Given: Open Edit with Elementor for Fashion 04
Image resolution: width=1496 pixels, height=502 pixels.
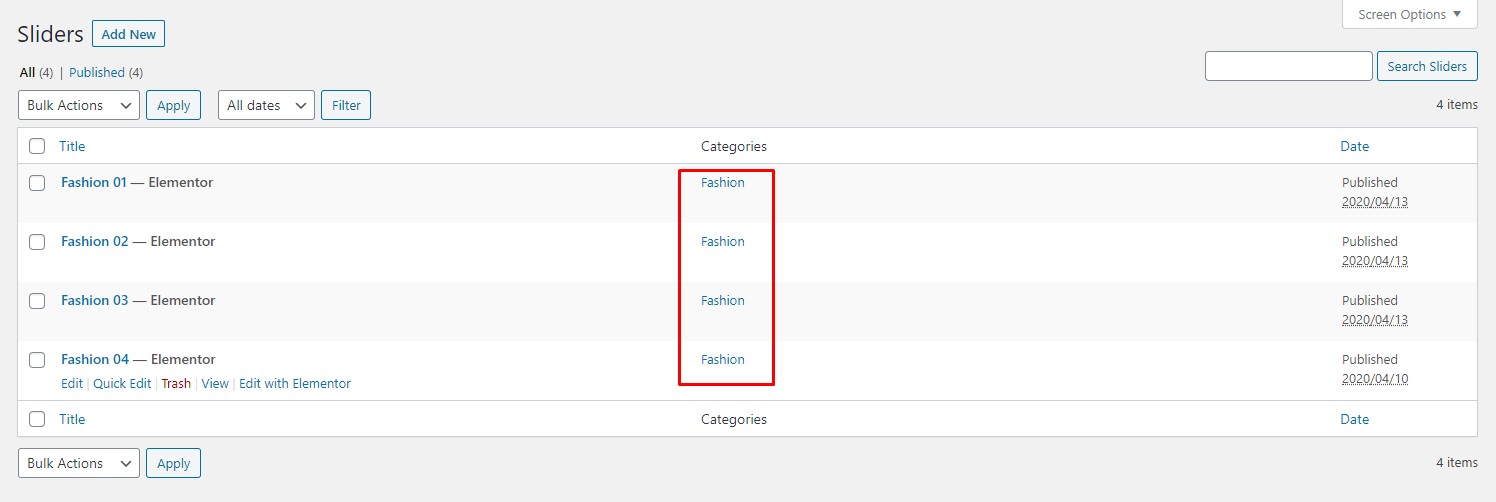Looking at the screenshot, I should [x=295, y=383].
